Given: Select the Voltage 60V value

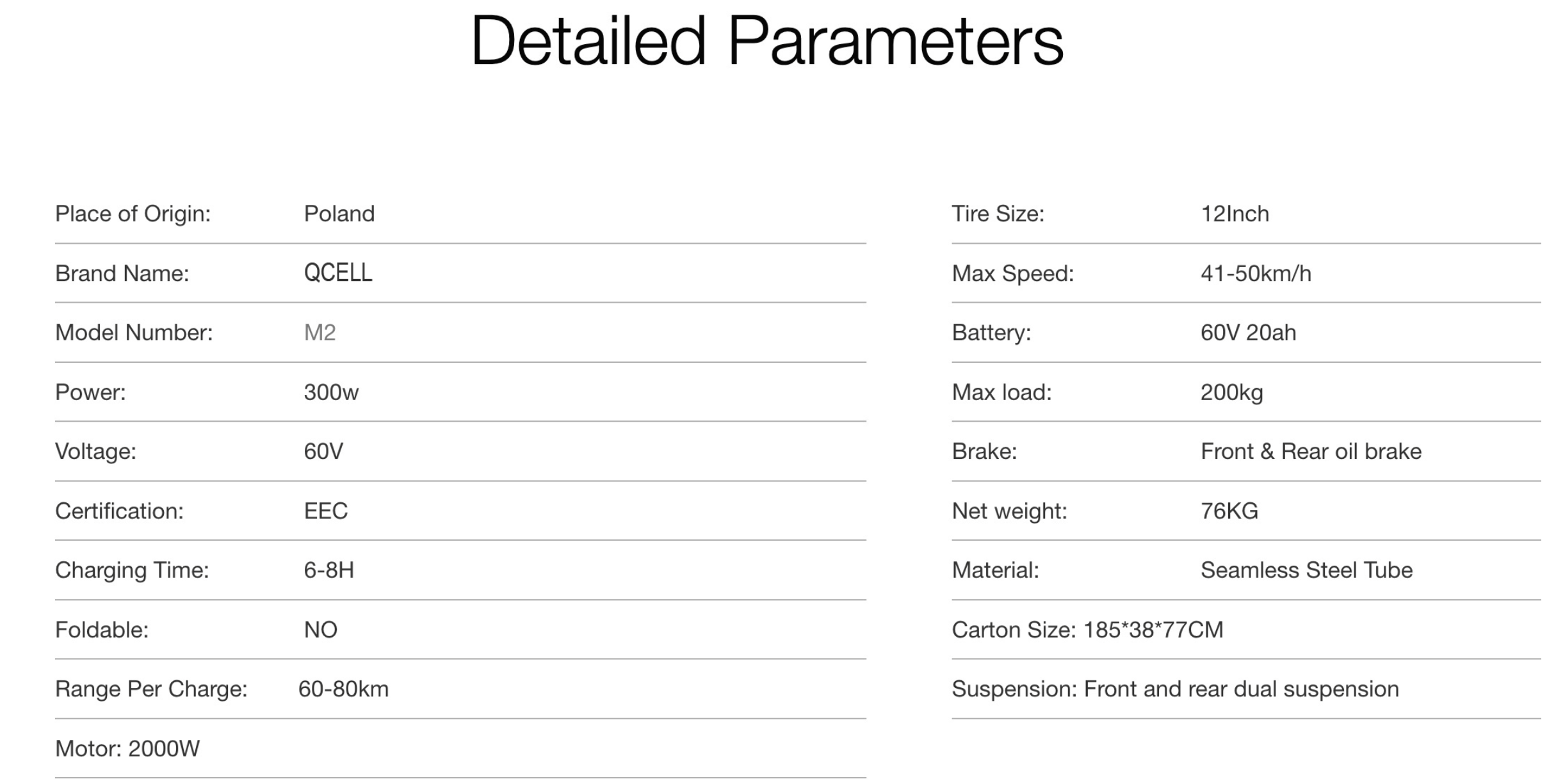Looking at the screenshot, I should pos(323,452).
